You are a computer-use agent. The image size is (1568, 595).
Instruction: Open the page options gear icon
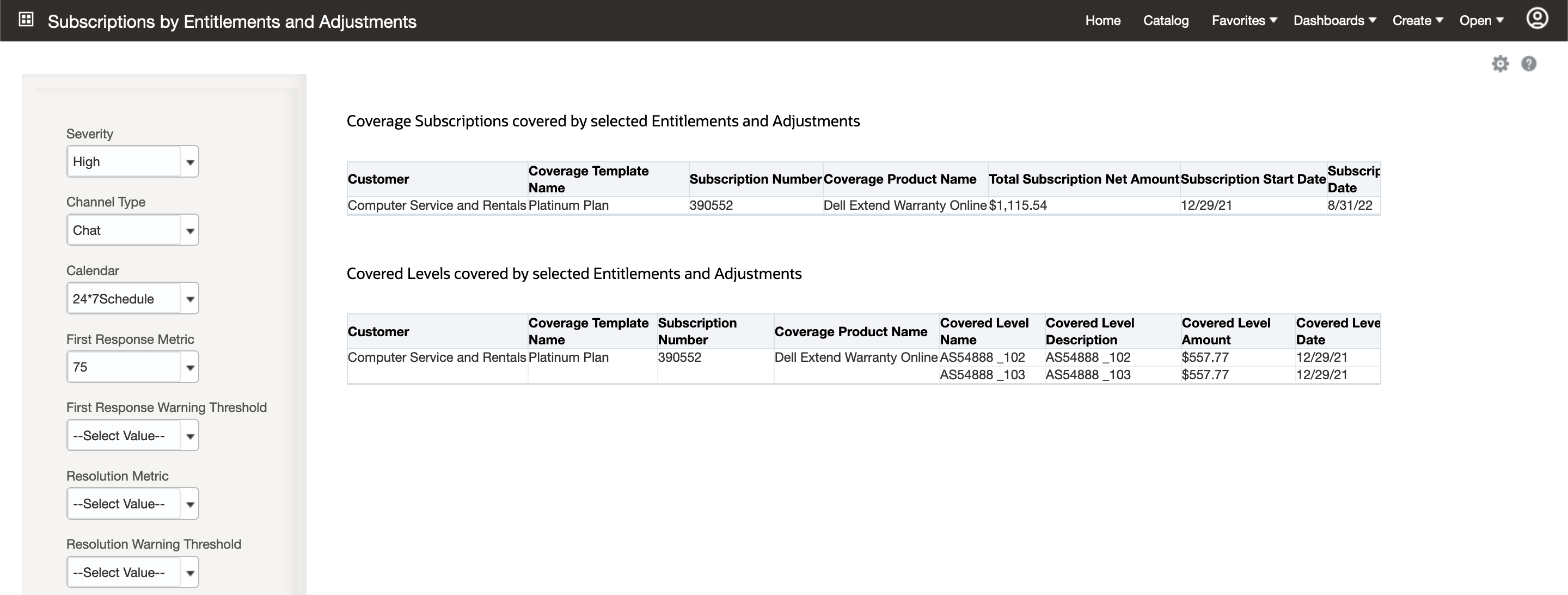click(1500, 64)
